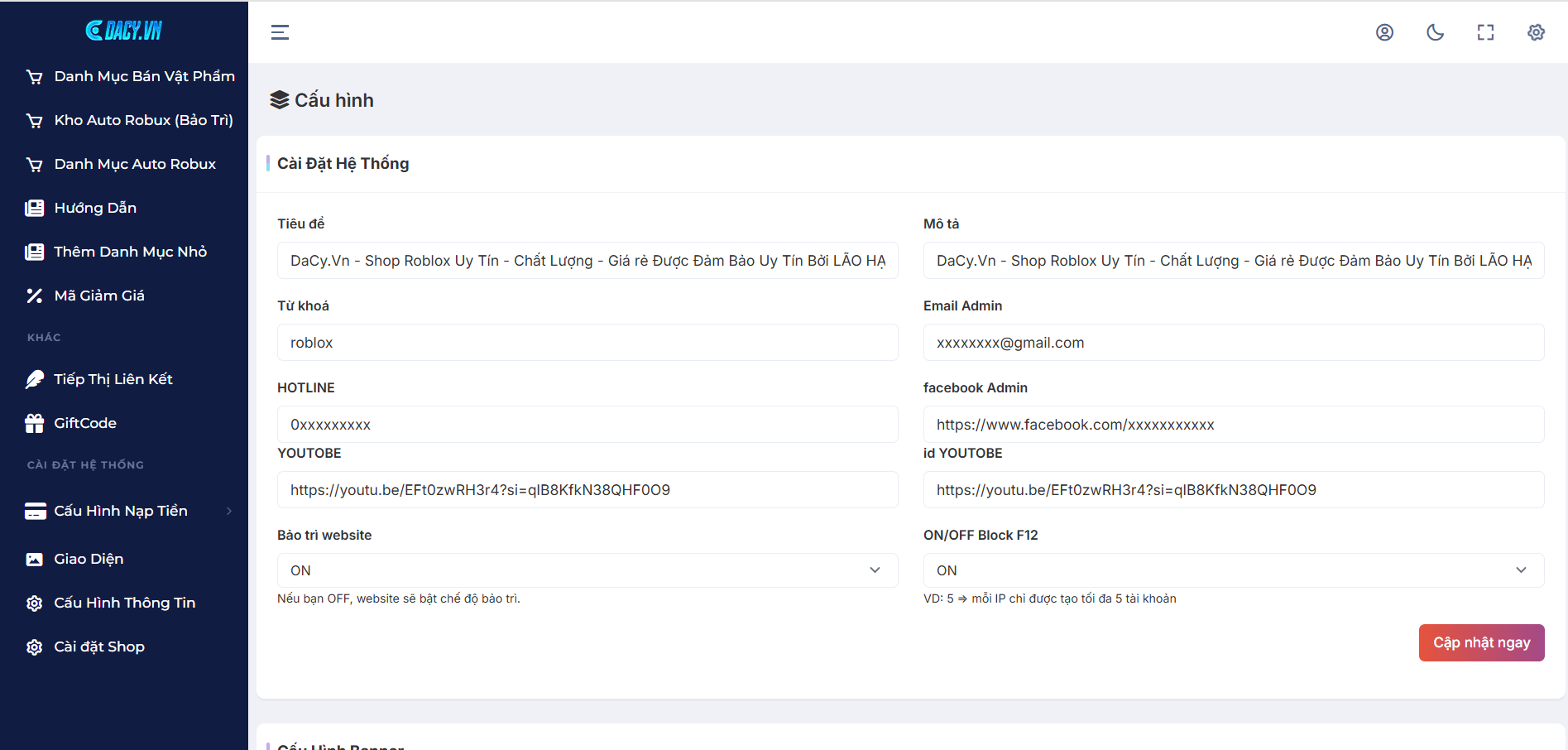Open ON/OFF Block F12 dropdown
Viewport: 1568px width, 750px height.
pyautogui.click(x=1234, y=570)
